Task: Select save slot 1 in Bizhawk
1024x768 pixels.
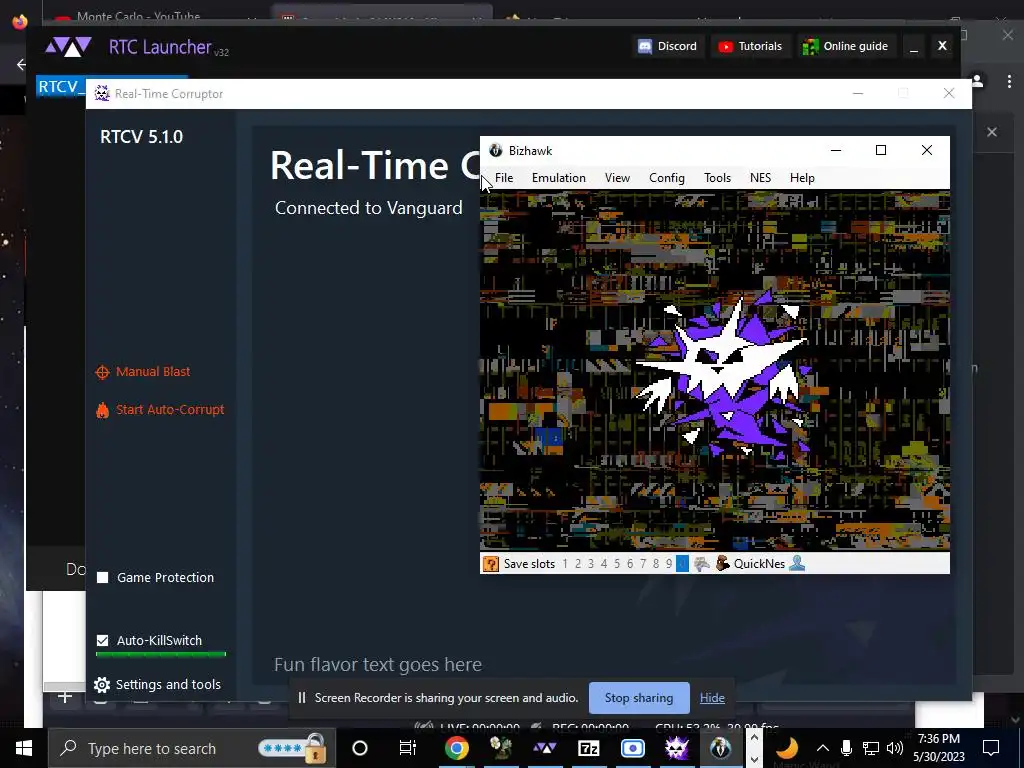Action: (565, 564)
